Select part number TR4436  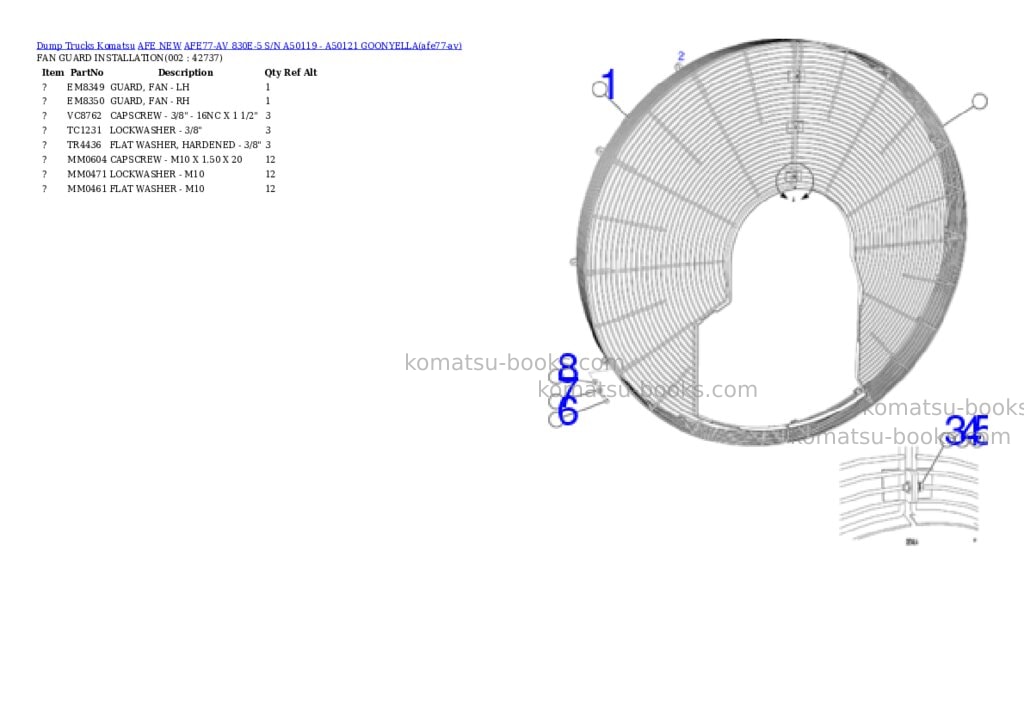(84, 145)
